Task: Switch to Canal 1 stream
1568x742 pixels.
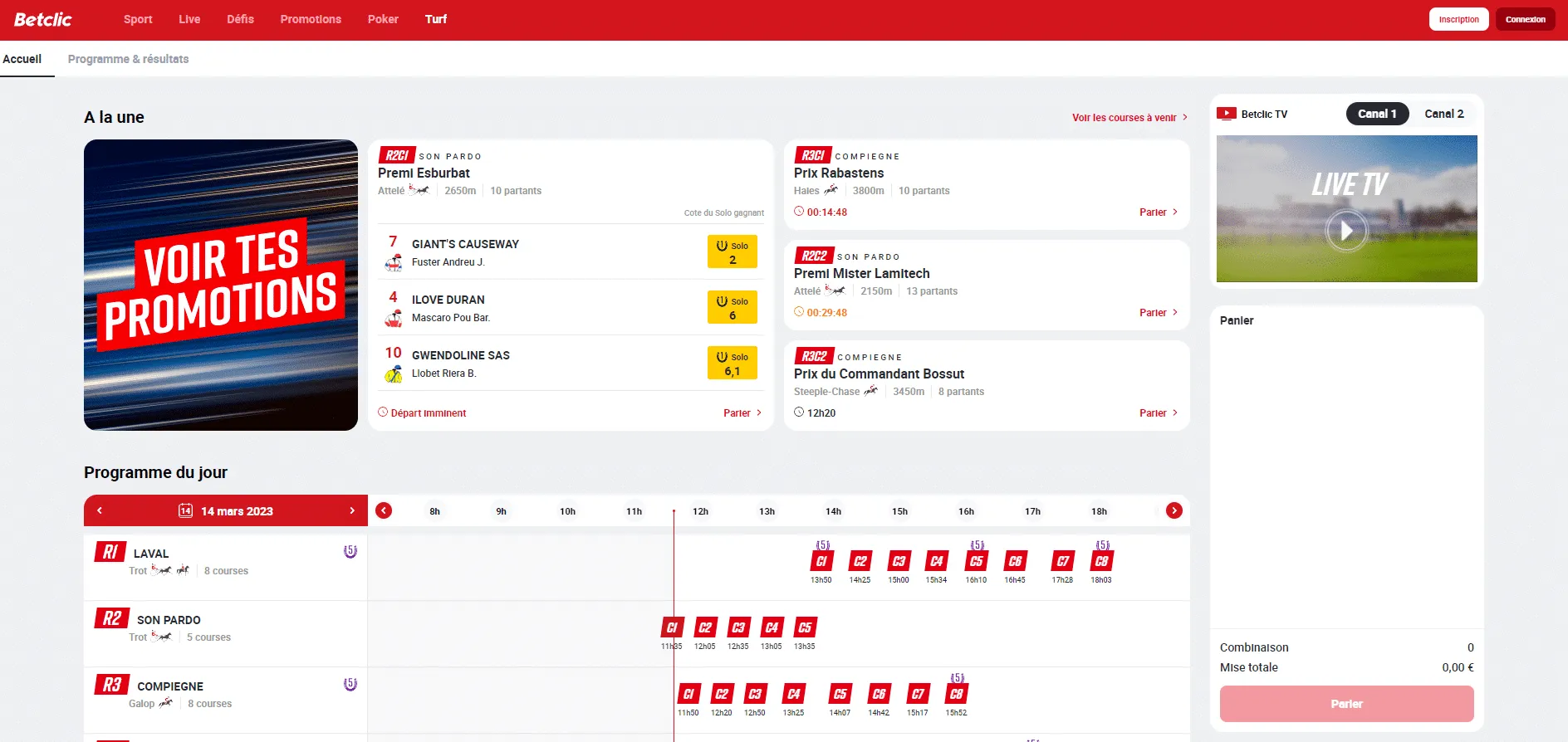Action: pyautogui.click(x=1376, y=114)
